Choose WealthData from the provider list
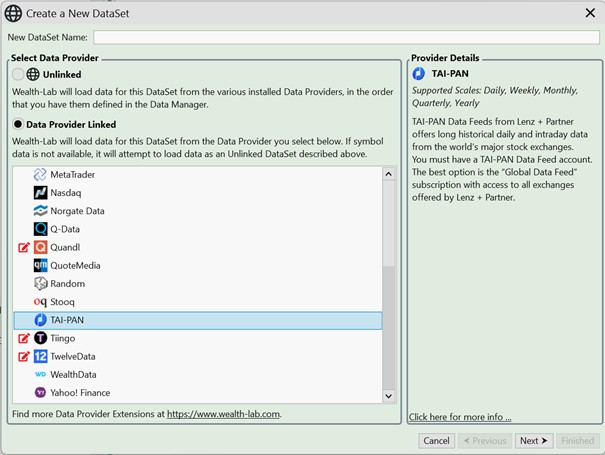Viewport: 605px width, 455px height. 72,374
